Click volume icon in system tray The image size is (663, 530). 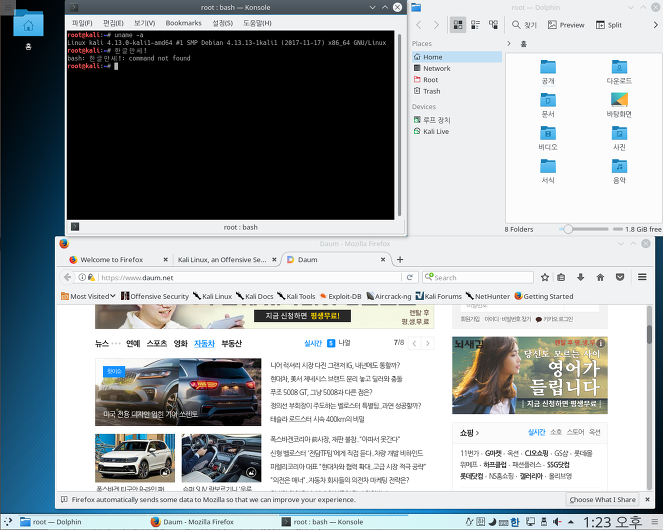tap(557, 522)
